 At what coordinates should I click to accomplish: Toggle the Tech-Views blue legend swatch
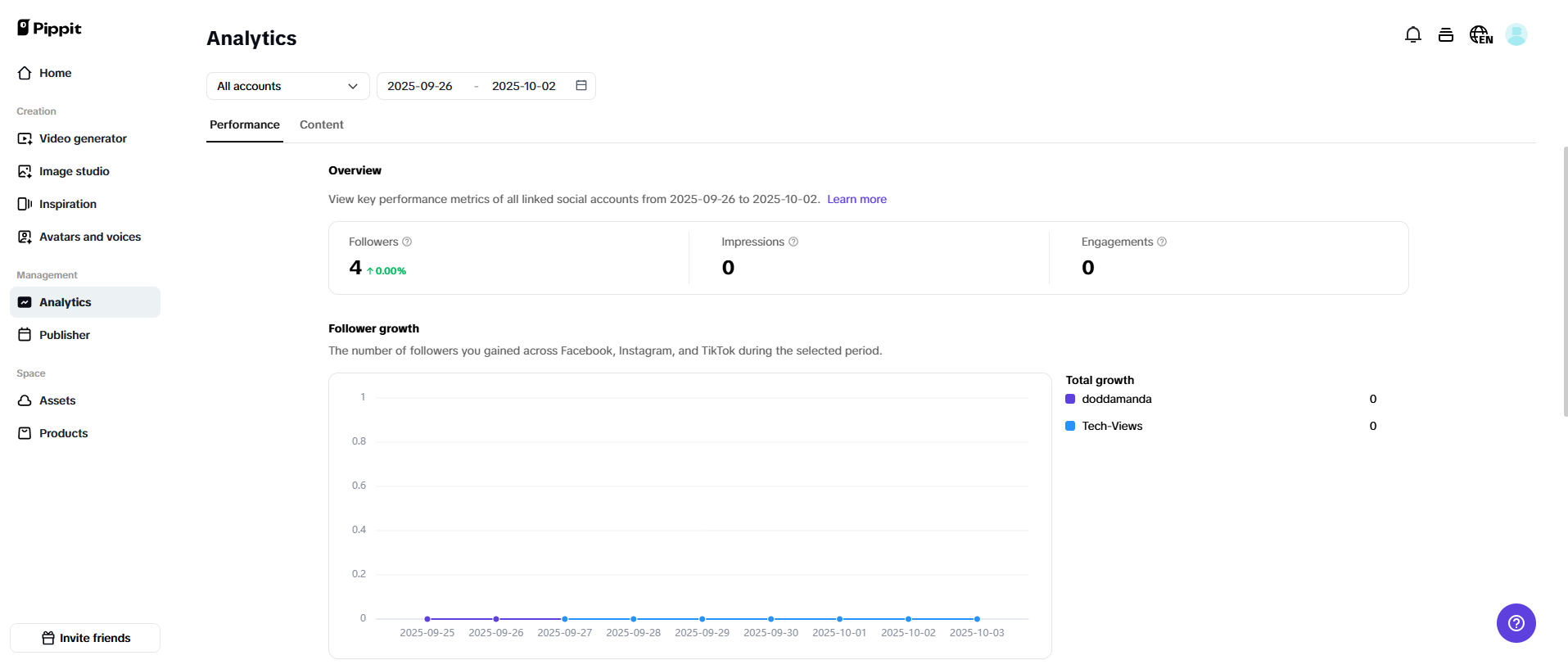(1070, 426)
